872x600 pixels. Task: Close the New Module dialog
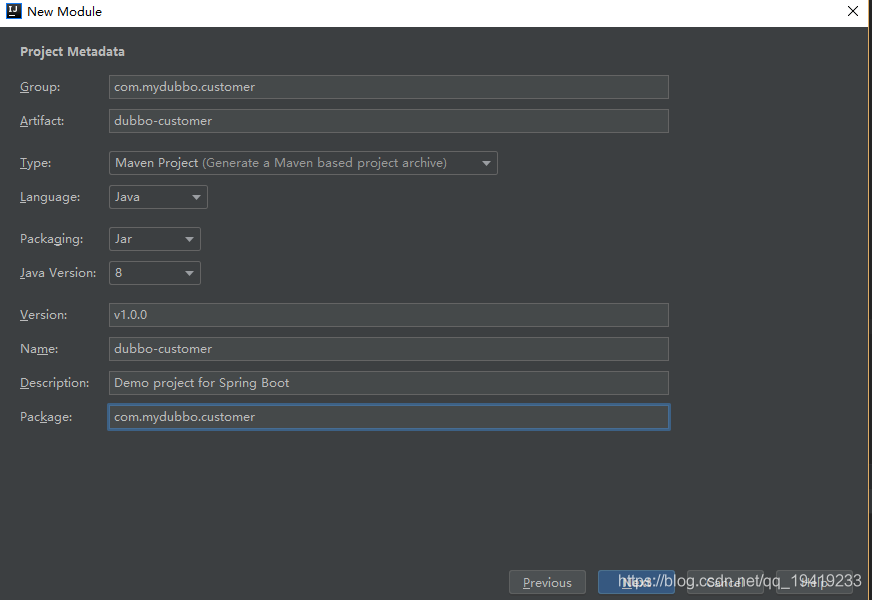click(853, 11)
